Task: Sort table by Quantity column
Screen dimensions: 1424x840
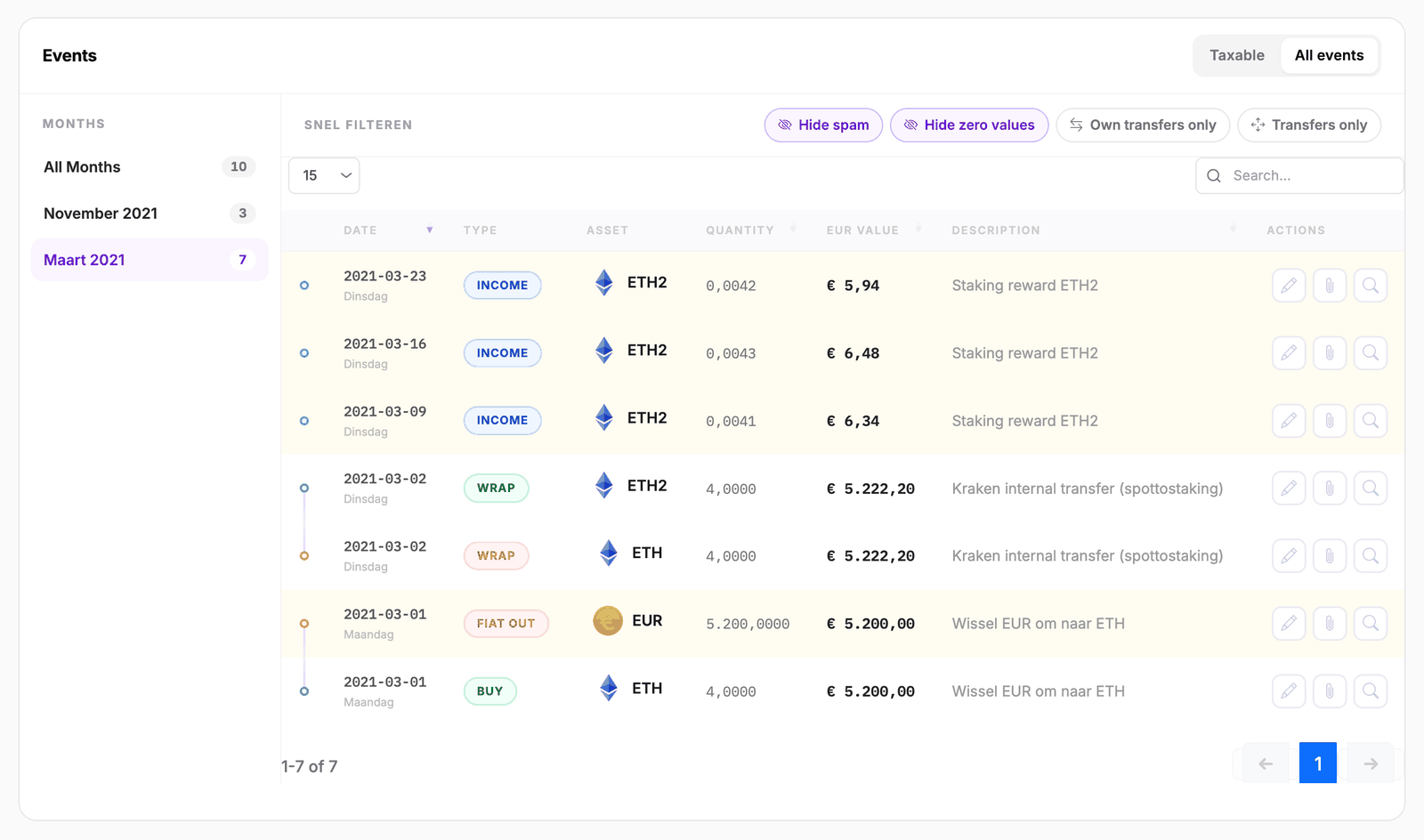Action: [x=750, y=230]
